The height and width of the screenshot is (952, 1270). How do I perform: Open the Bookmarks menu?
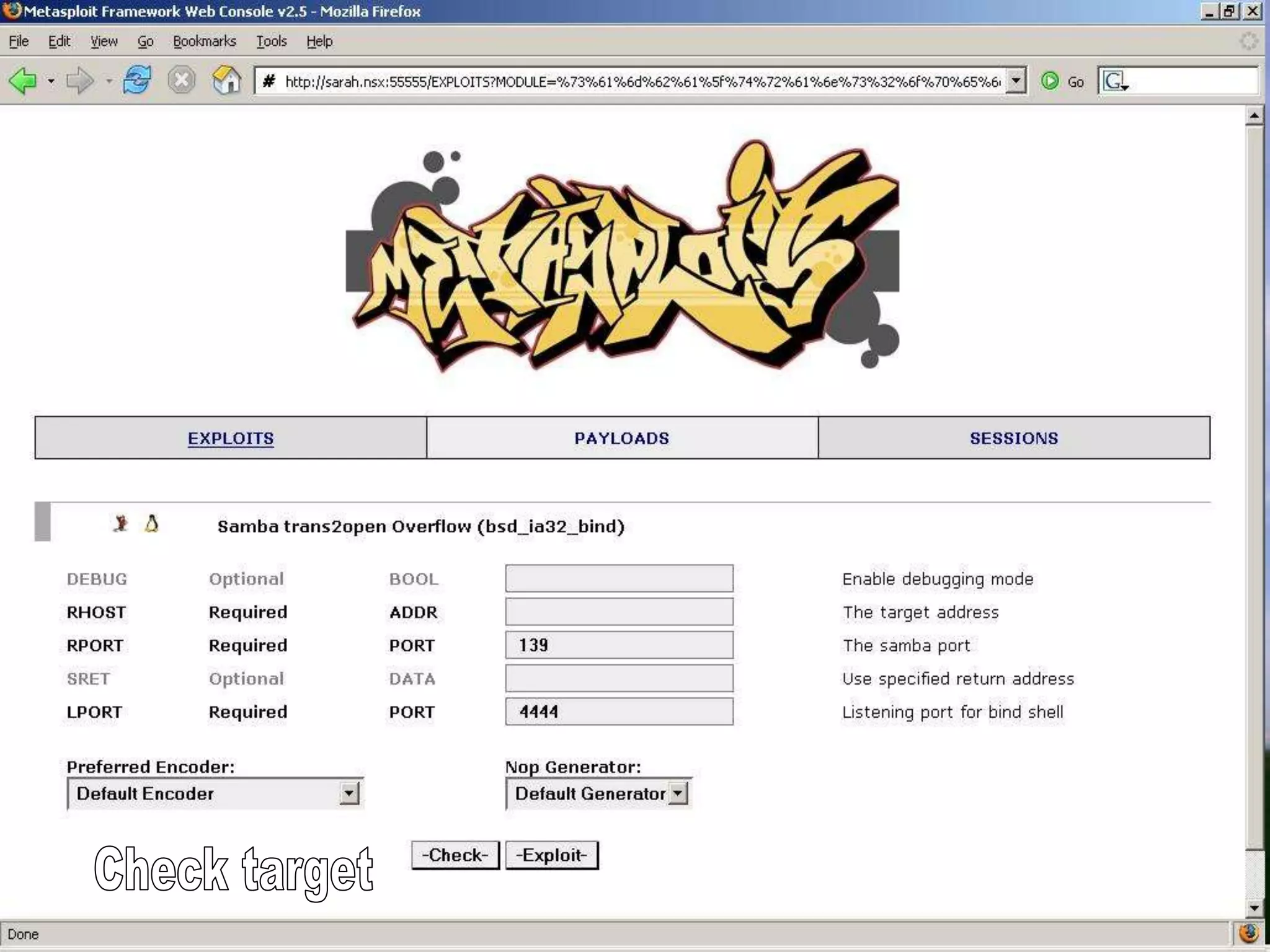coord(205,42)
